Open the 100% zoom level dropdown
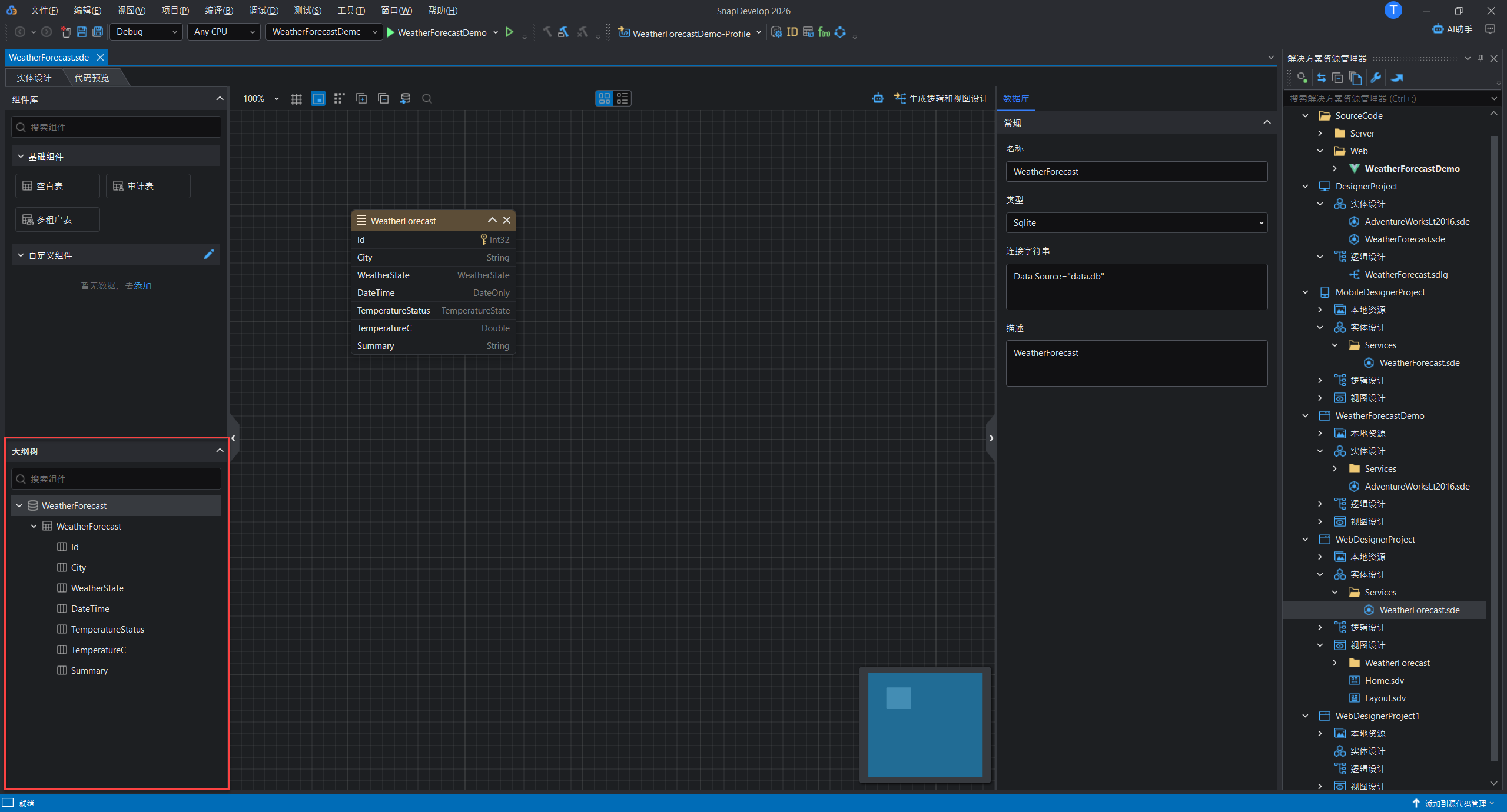 [276, 99]
